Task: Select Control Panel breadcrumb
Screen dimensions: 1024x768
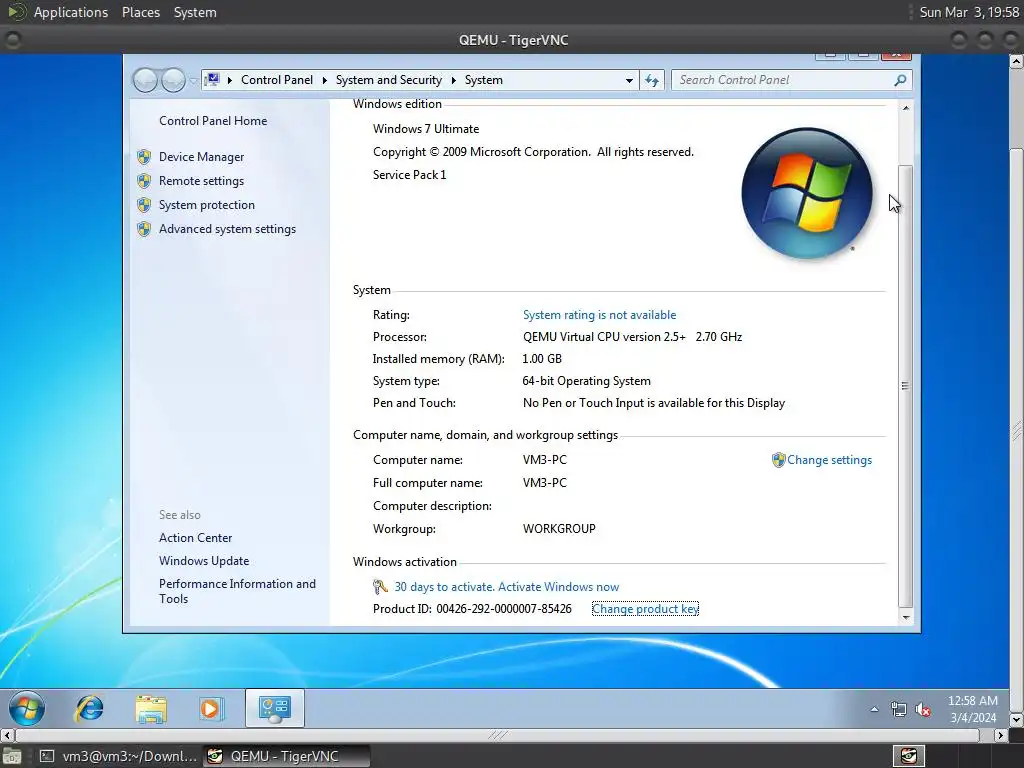Action: (x=277, y=80)
